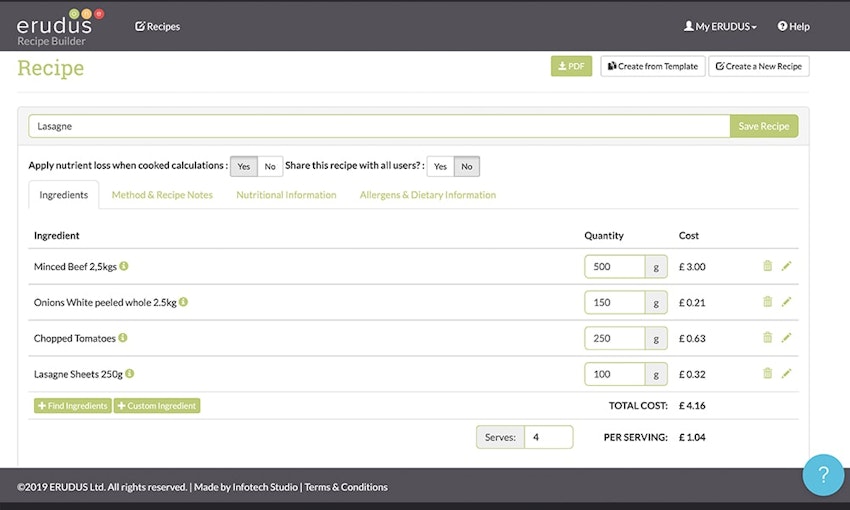Click the Onions White cost £ 0.21
Screen dimensions: 850x510
click(x=692, y=302)
